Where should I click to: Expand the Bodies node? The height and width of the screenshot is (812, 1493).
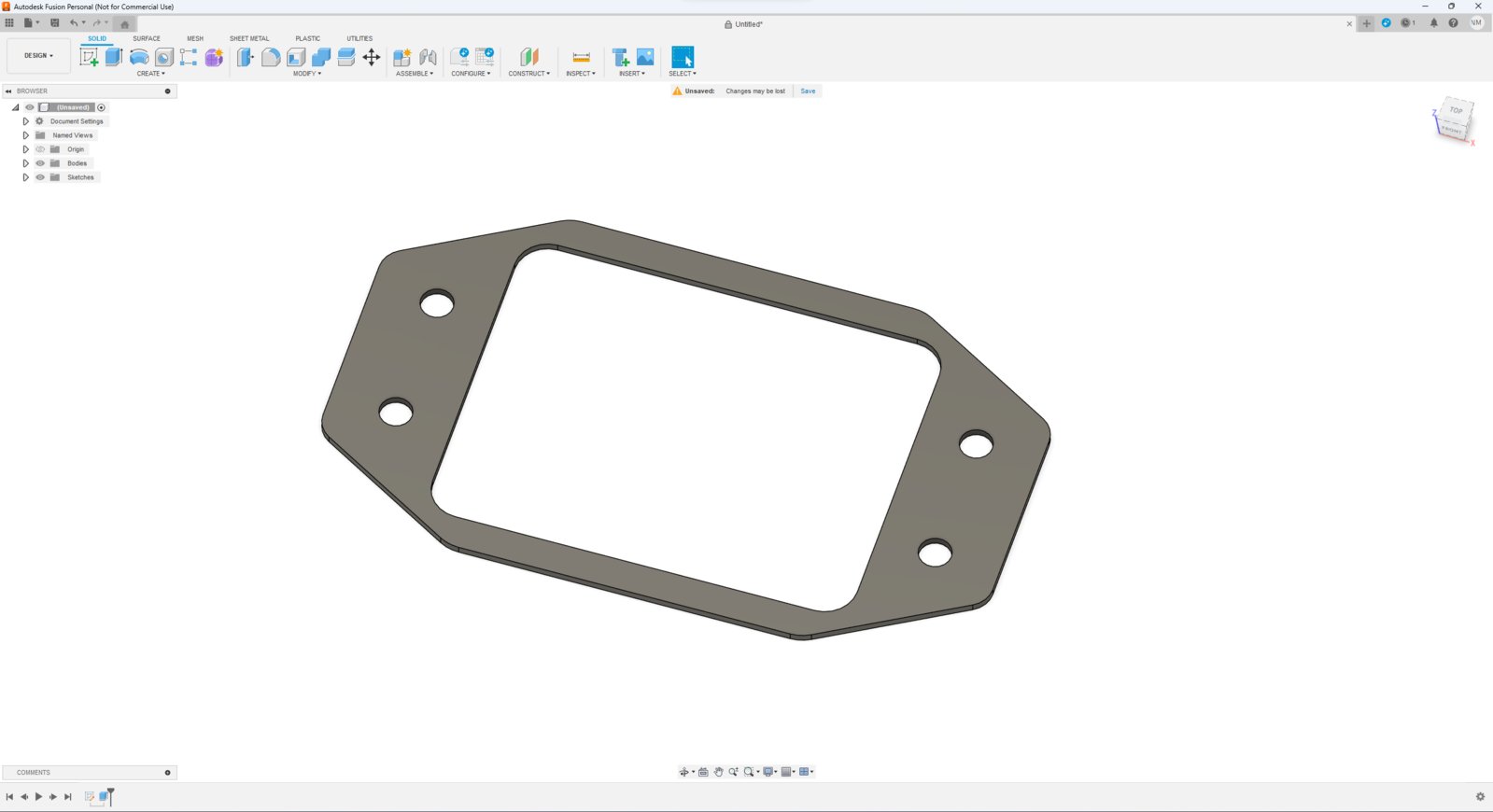click(x=25, y=163)
